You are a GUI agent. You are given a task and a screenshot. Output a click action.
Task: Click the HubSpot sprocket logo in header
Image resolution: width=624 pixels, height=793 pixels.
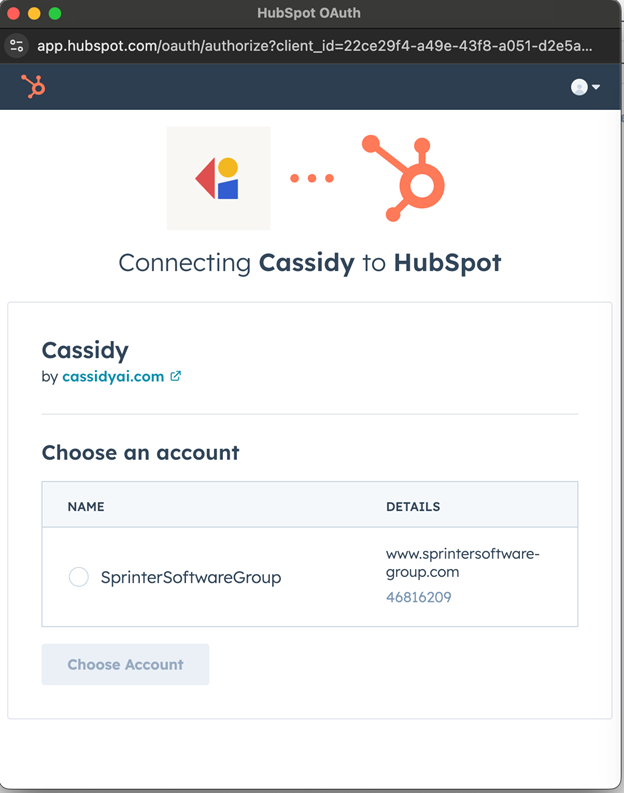[x=33, y=86]
